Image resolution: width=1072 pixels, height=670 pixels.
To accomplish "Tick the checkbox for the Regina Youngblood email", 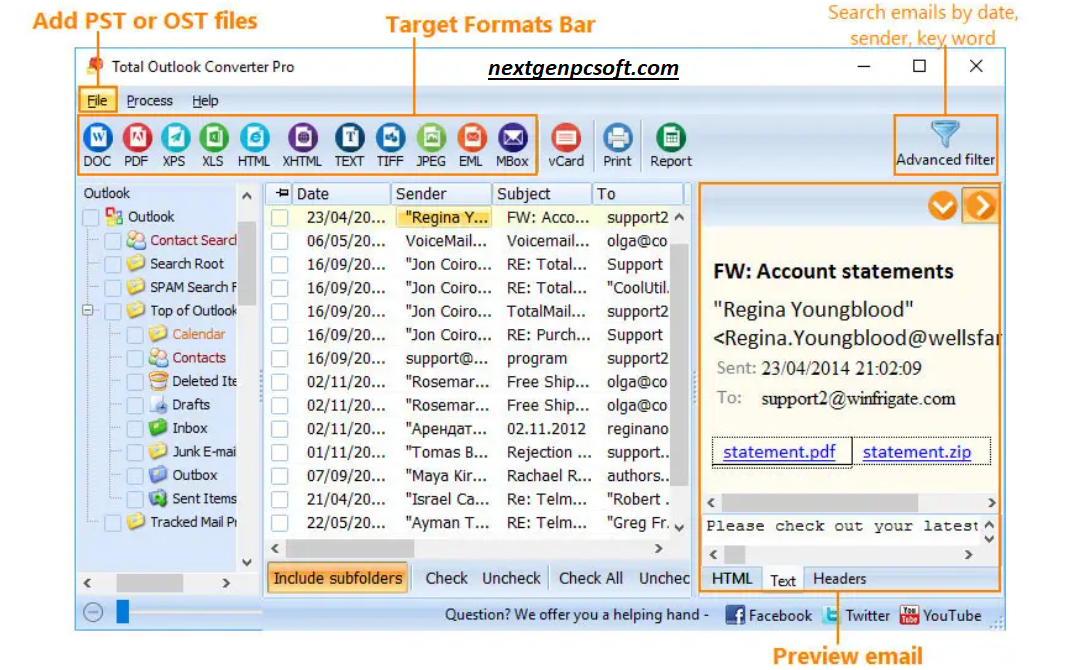I will (x=280, y=217).
